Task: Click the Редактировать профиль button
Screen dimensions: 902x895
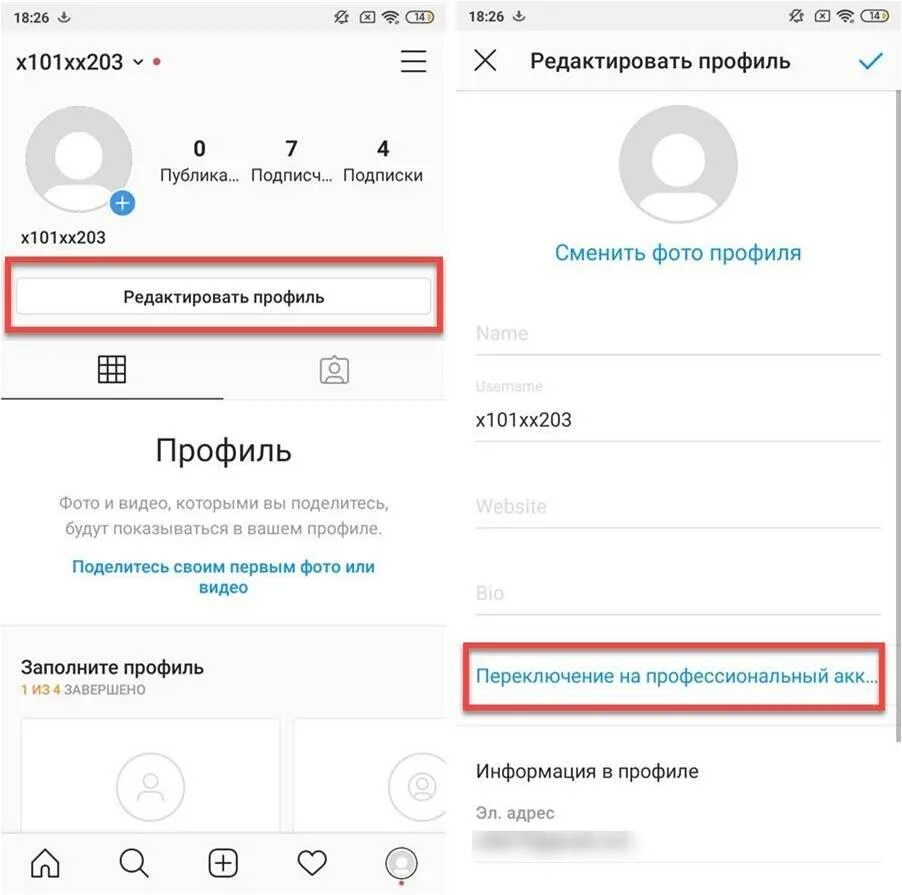Action: pos(223,297)
